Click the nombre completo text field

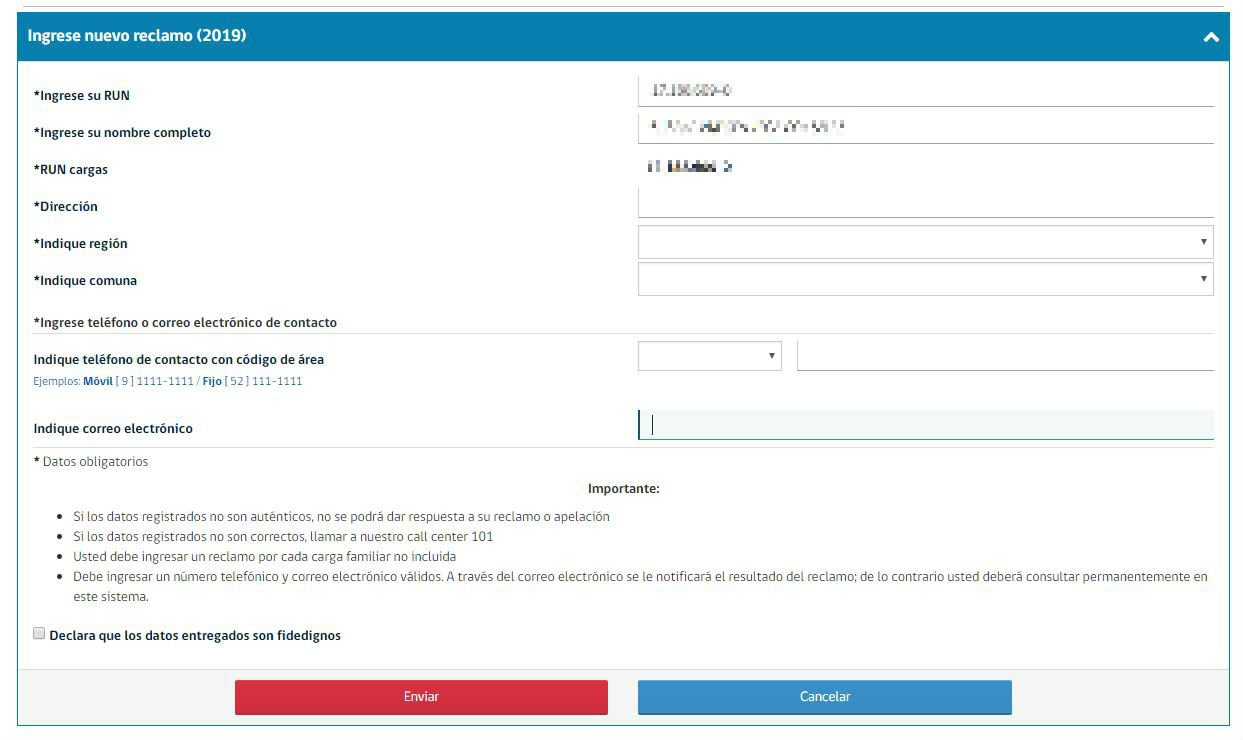[x=924, y=128]
